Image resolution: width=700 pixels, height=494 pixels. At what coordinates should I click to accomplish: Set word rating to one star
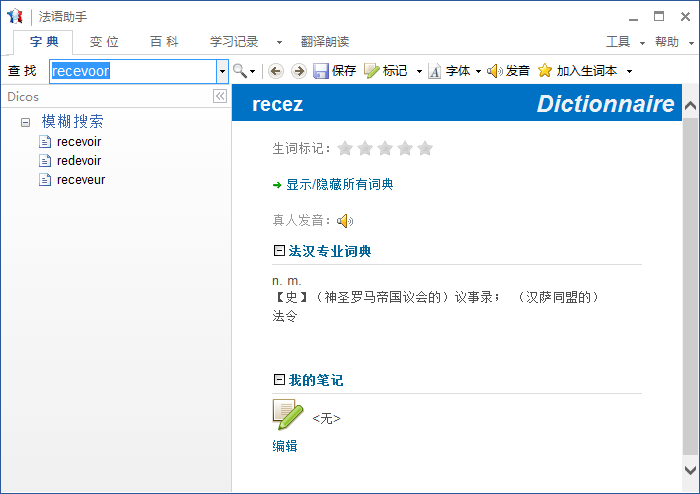tap(345, 148)
